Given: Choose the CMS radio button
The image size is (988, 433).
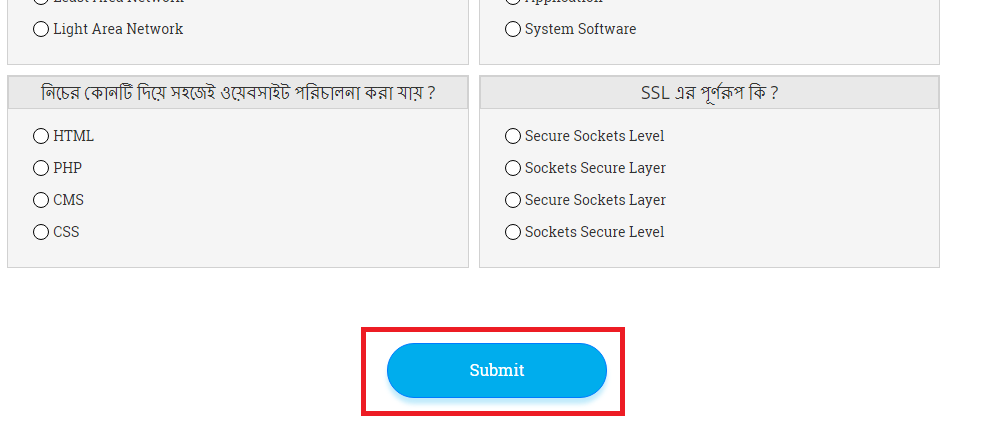Looking at the screenshot, I should [x=41, y=200].
